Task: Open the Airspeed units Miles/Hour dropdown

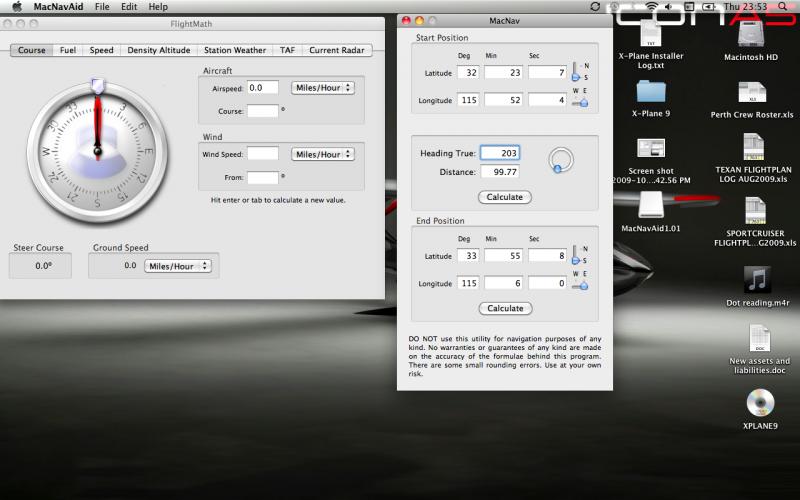Action: pos(323,88)
